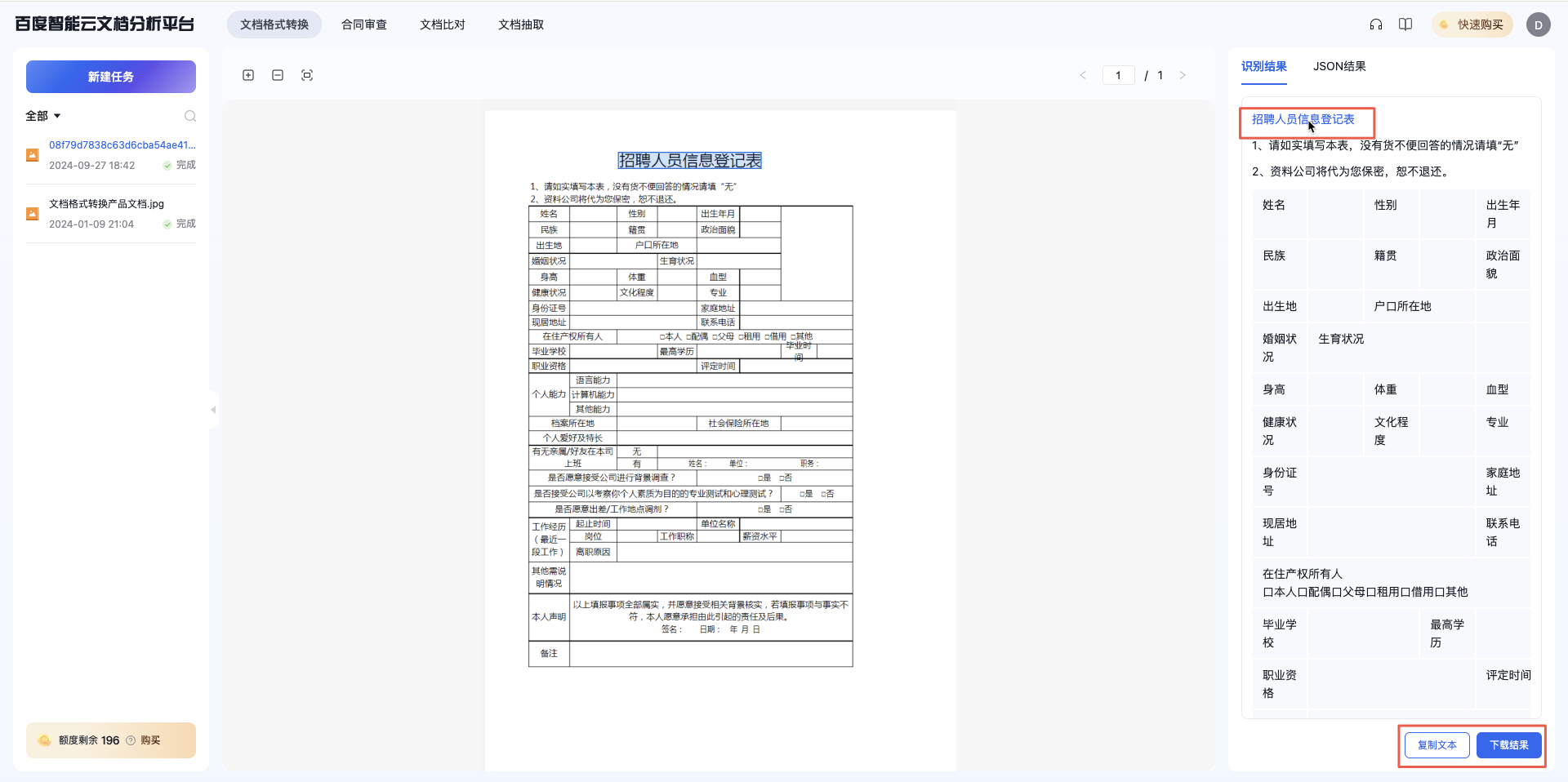Click the user avatar D icon
The image size is (1568, 782).
(x=1538, y=24)
